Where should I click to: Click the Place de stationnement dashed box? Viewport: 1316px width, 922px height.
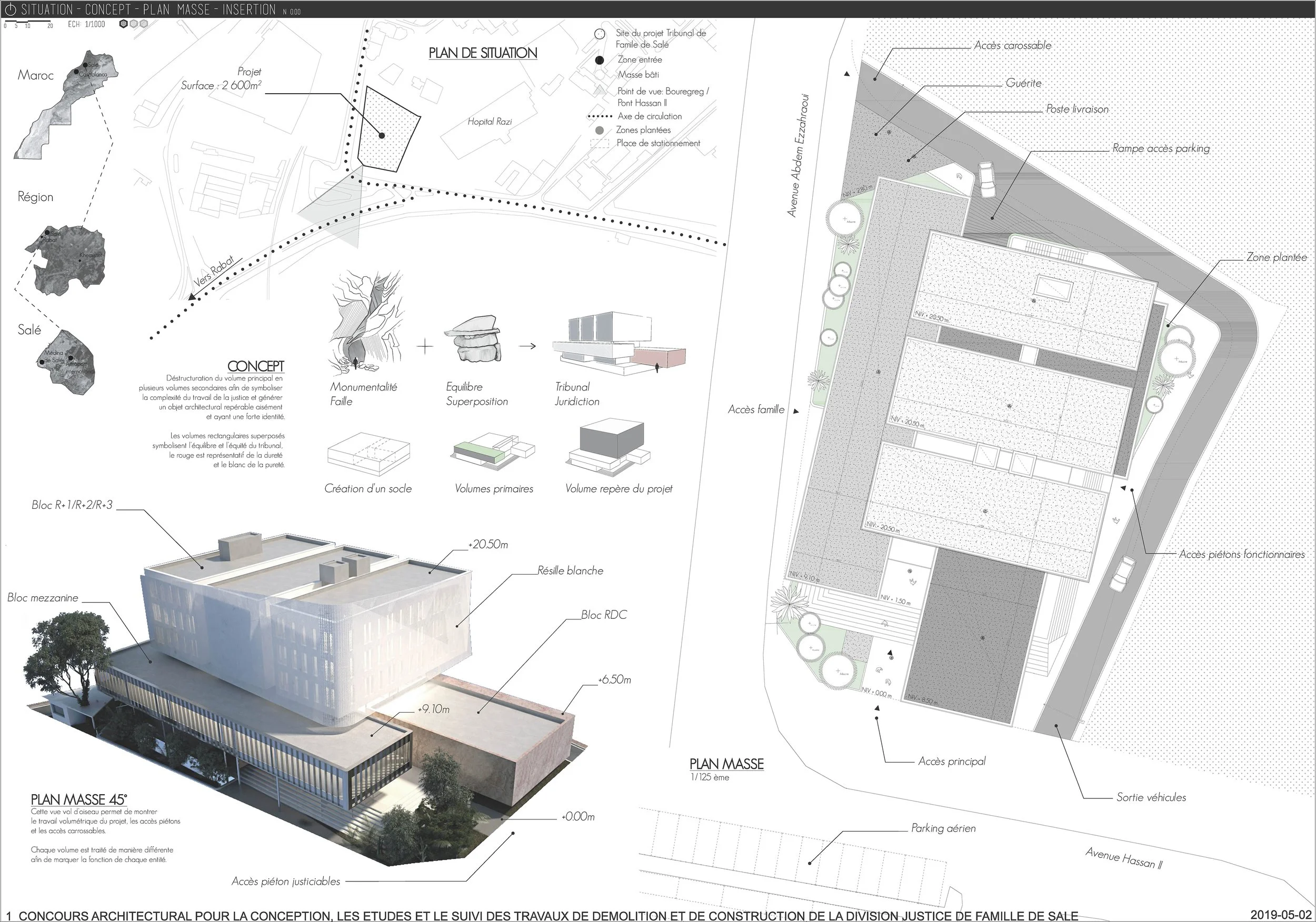600,143
